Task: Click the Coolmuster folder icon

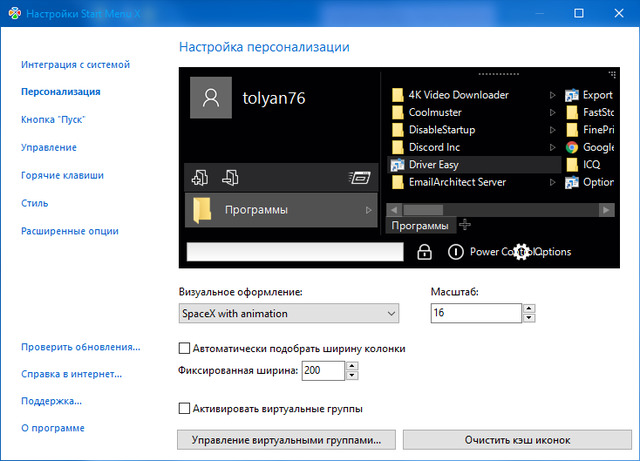Action: (x=398, y=112)
